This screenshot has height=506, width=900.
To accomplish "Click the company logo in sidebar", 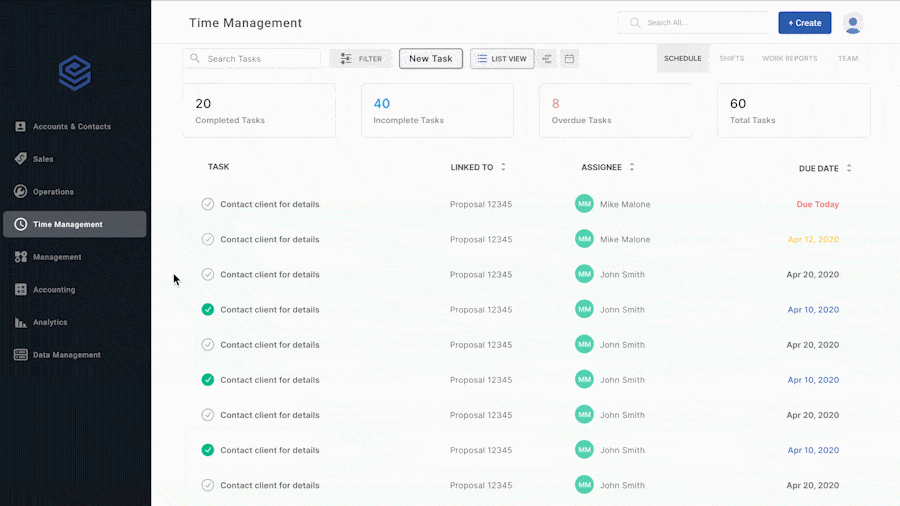I will point(75,73).
